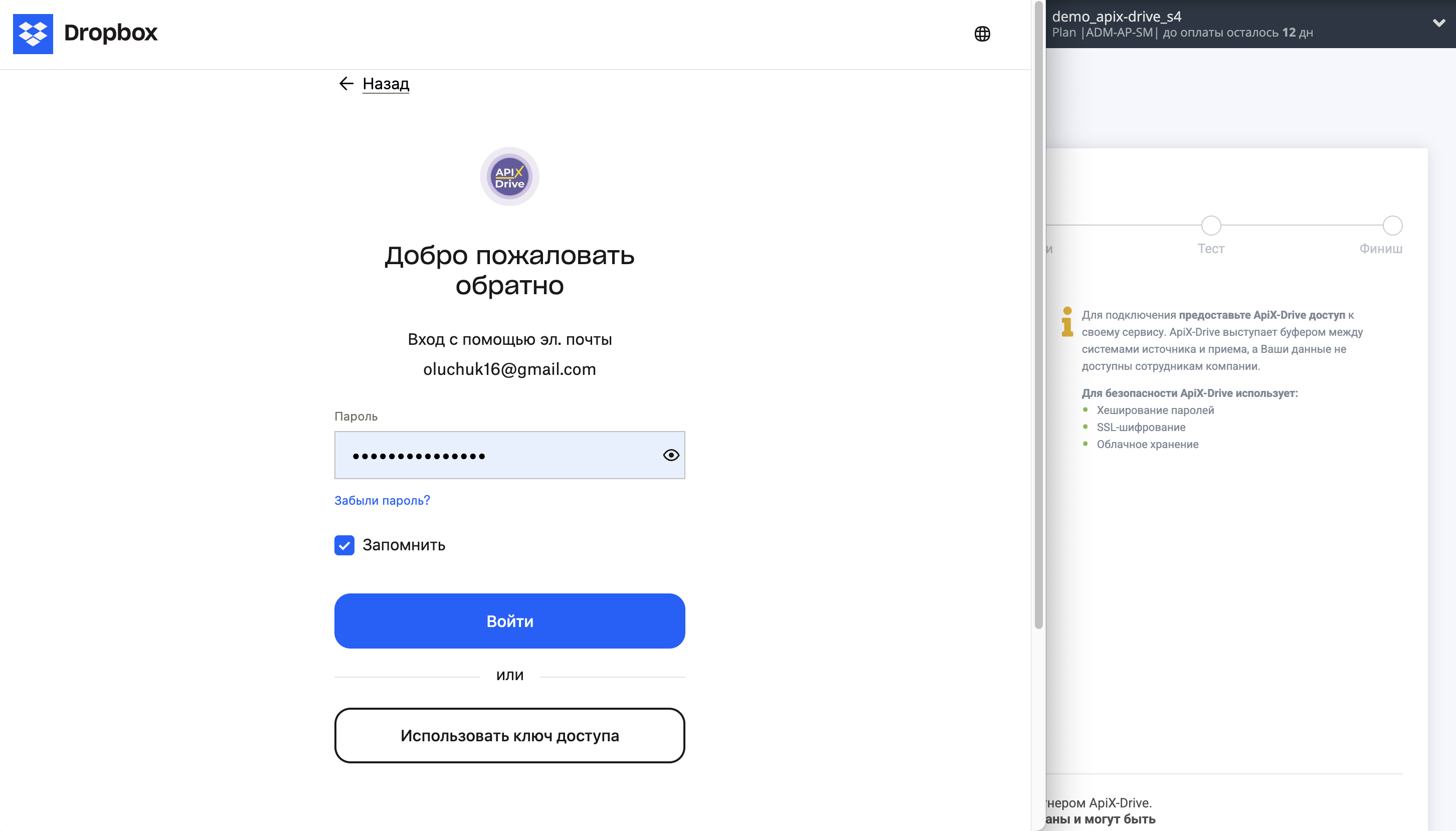Click the back arrow next to Назад

click(x=347, y=83)
